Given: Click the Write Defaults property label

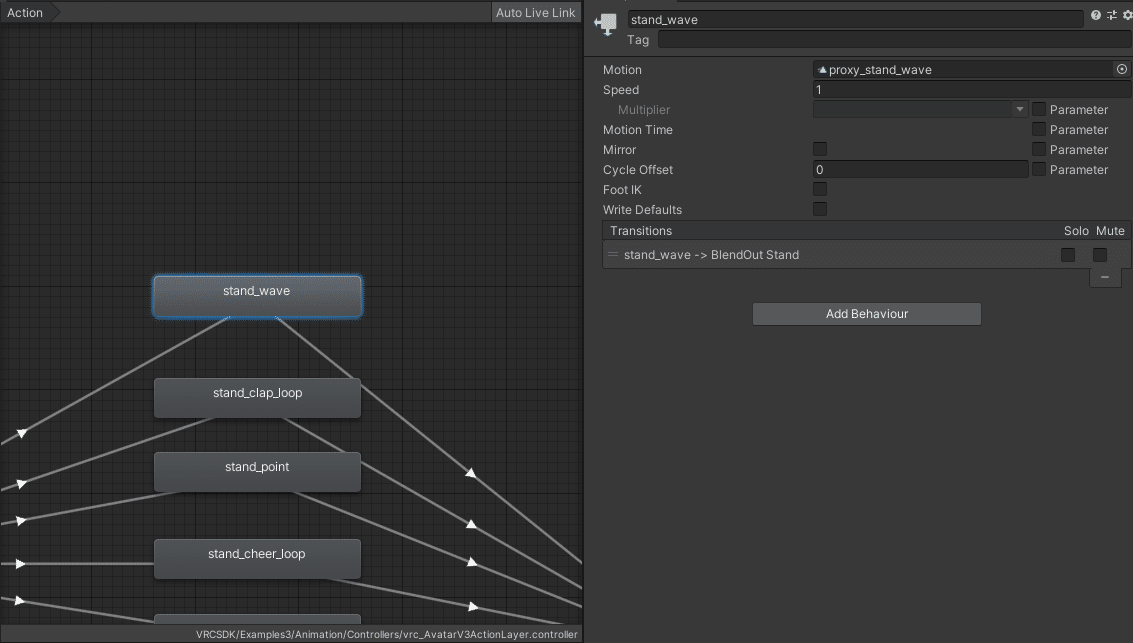Looking at the screenshot, I should pyautogui.click(x=642, y=210).
